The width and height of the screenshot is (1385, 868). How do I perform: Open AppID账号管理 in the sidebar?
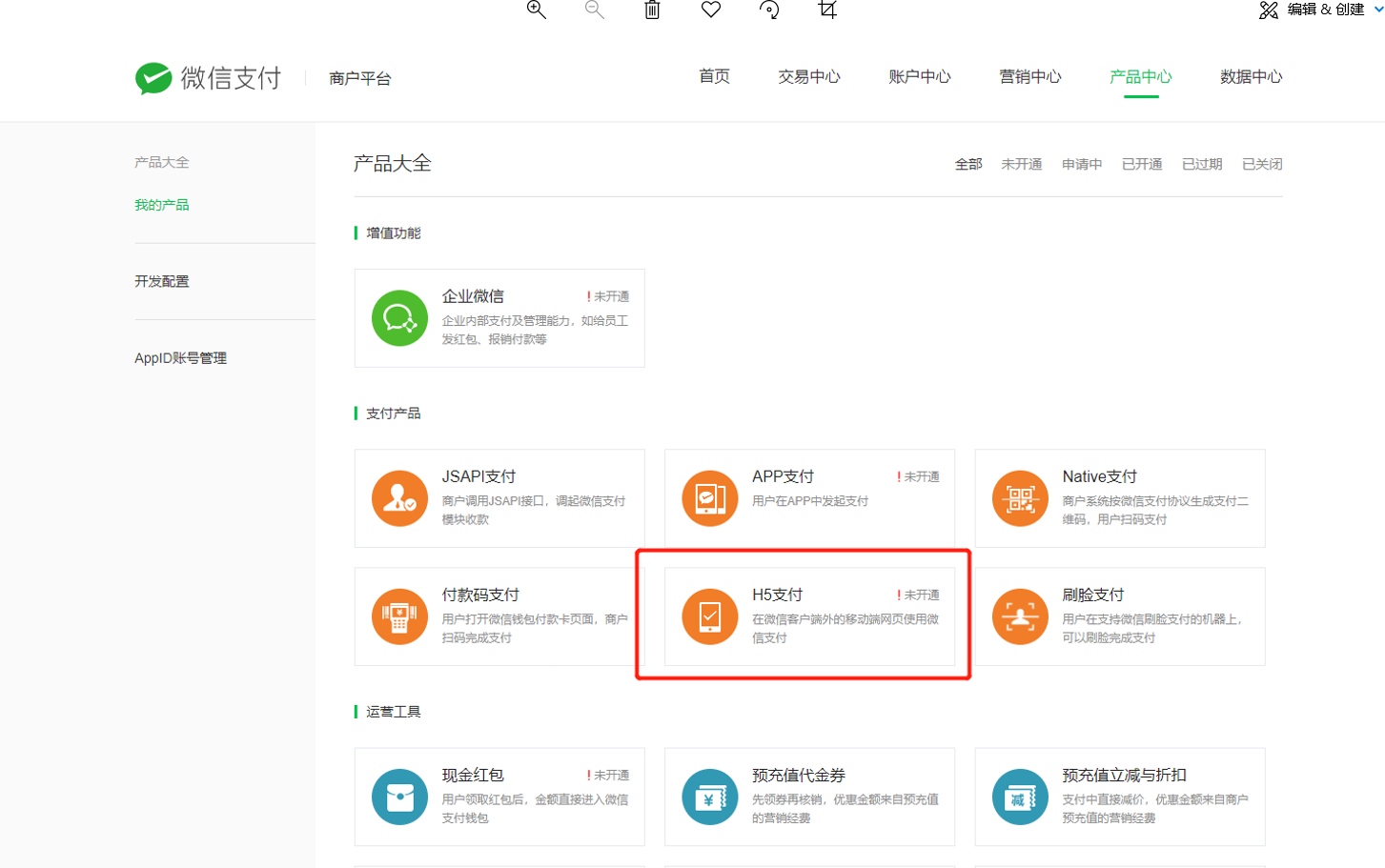tap(181, 358)
